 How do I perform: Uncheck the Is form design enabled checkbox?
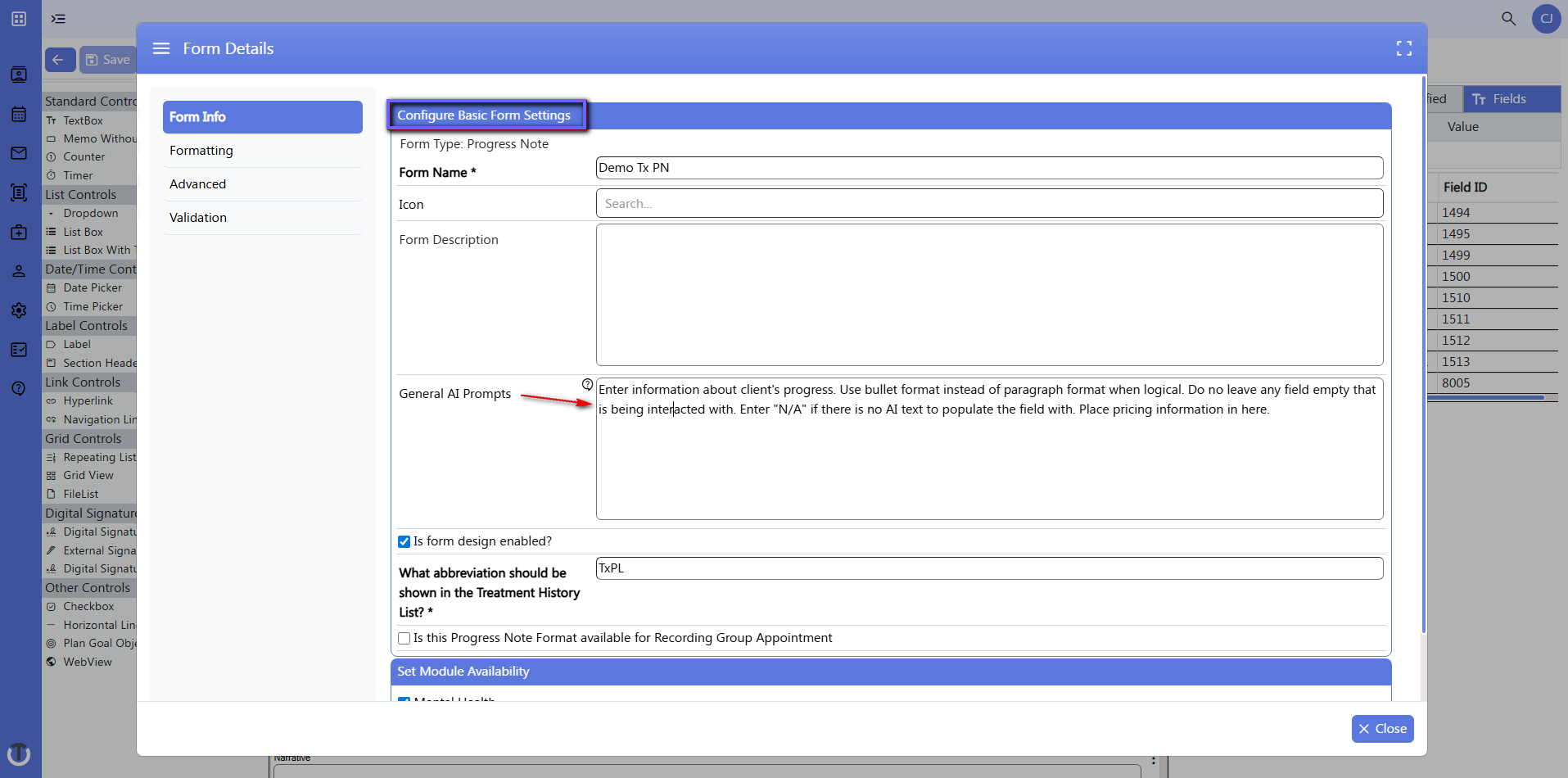pyautogui.click(x=404, y=541)
